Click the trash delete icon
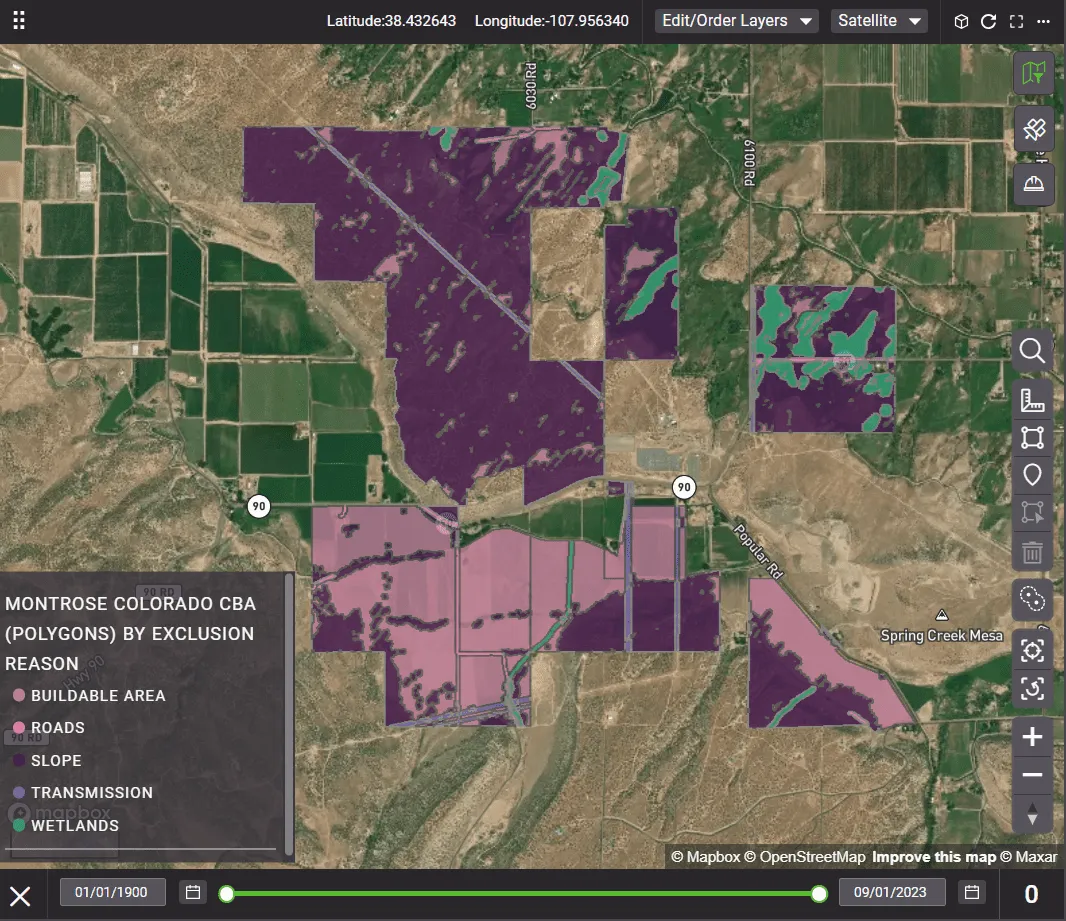The image size is (1066, 921). point(1032,551)
